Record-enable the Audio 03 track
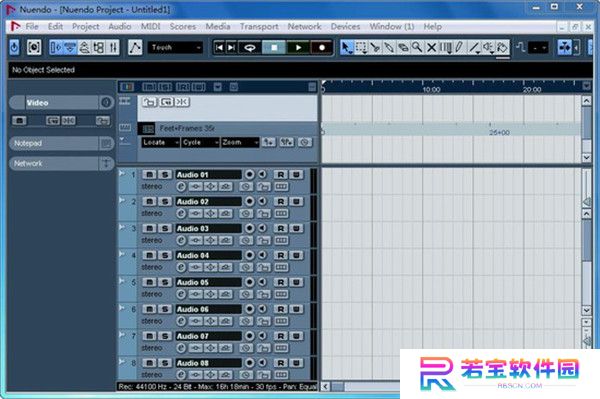600x399 pixels. tap(249, 228)
